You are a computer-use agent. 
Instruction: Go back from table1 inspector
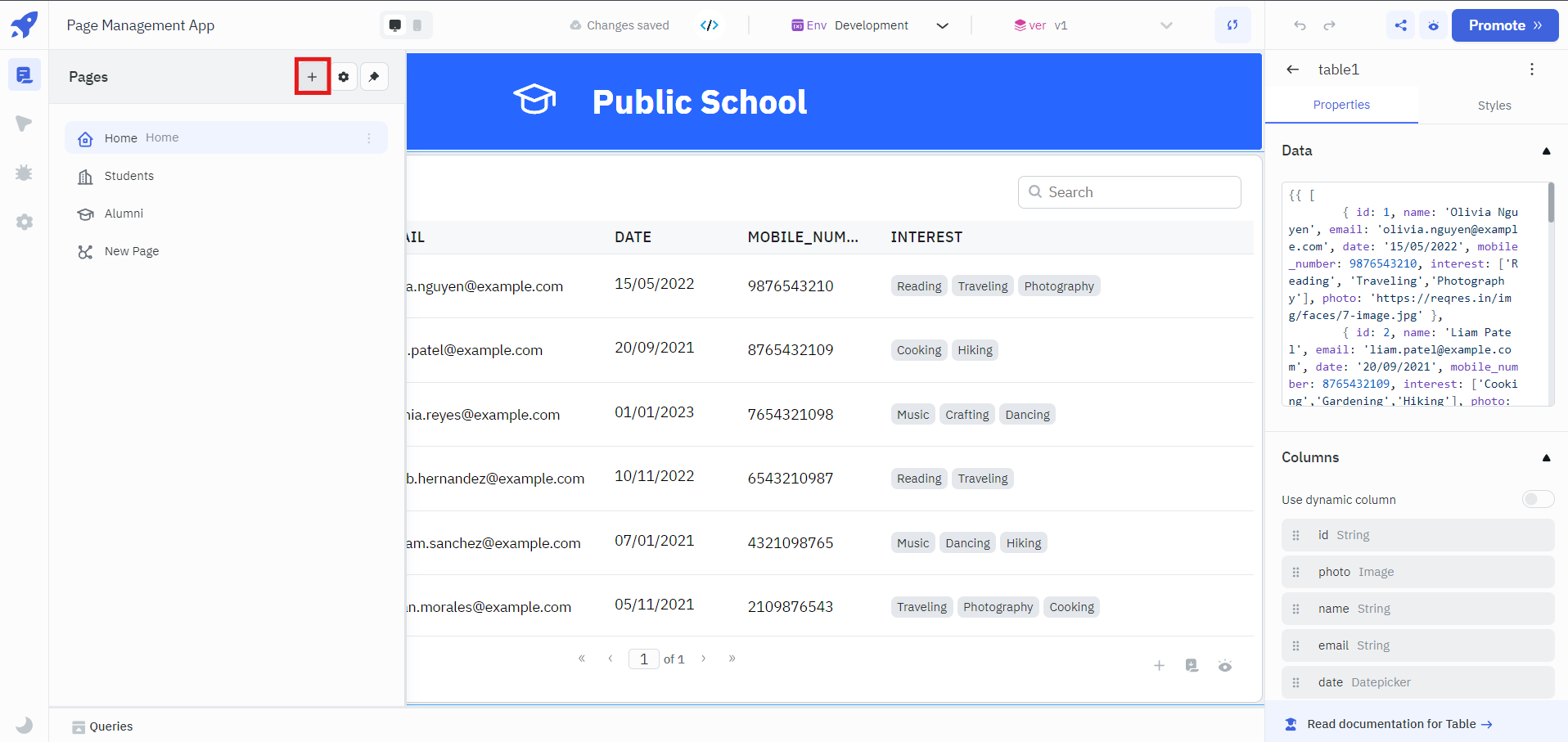point(1293,70)
